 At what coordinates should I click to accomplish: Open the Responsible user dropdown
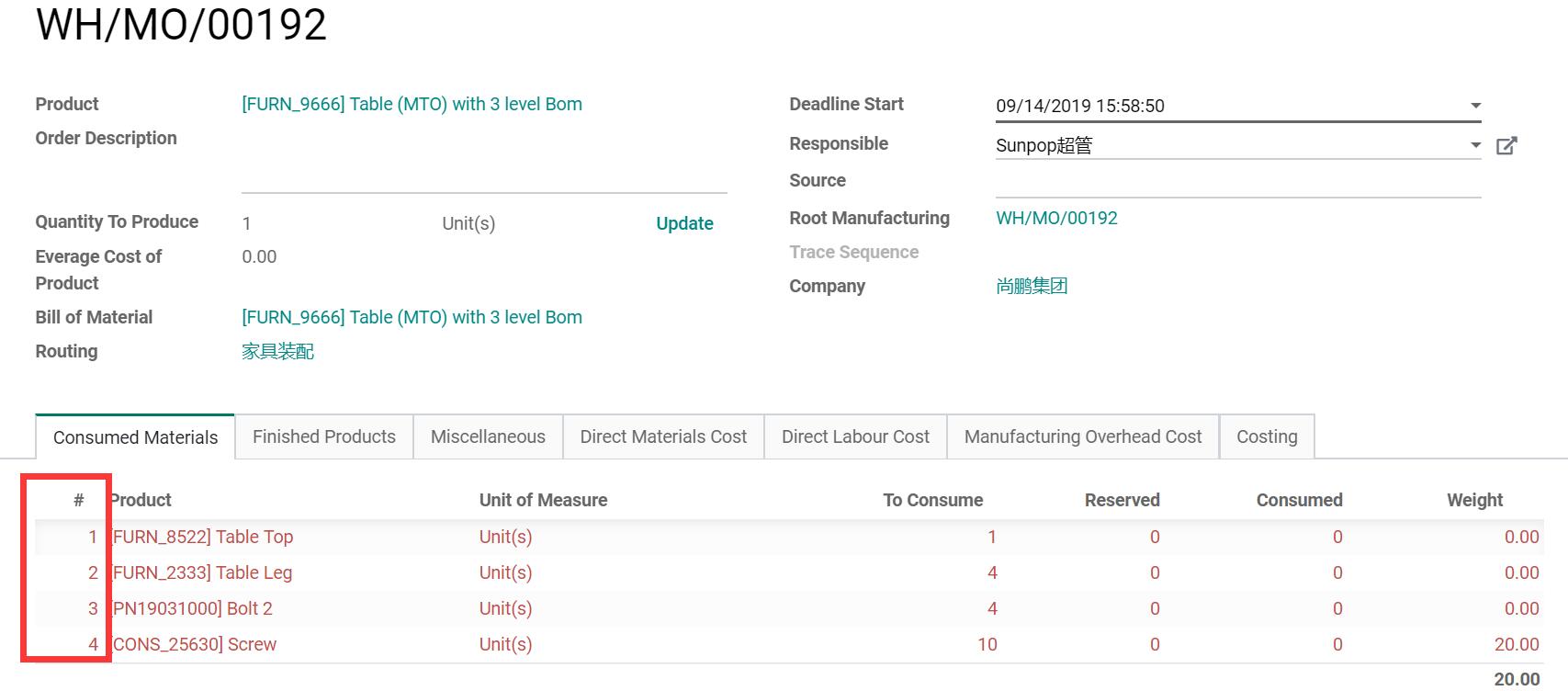pyautogui.click(x=1475, y=145)
